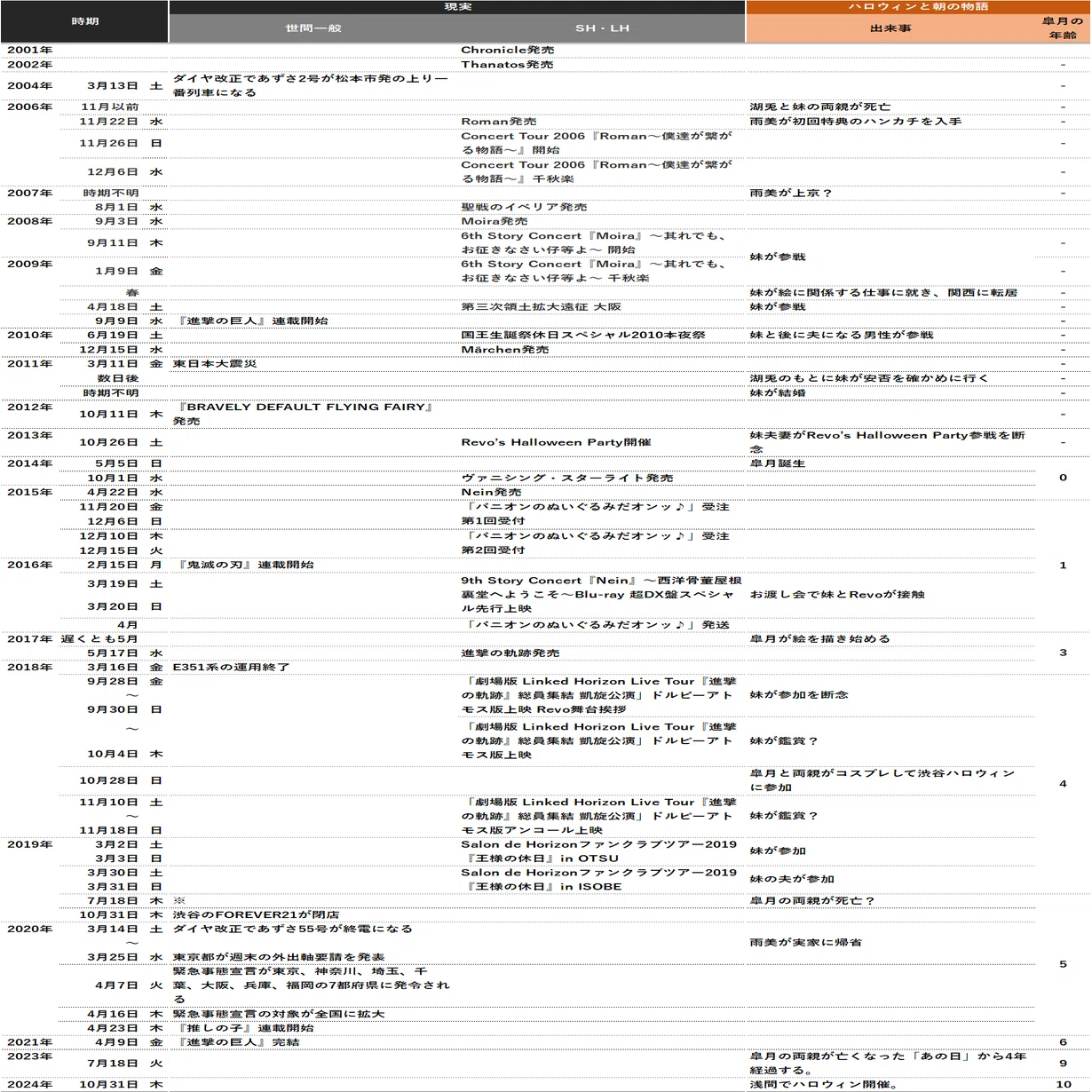Click the 『推しの子』連載開始 entry
This screenshot has width=1092, height=1092.
click(246, 1028)
